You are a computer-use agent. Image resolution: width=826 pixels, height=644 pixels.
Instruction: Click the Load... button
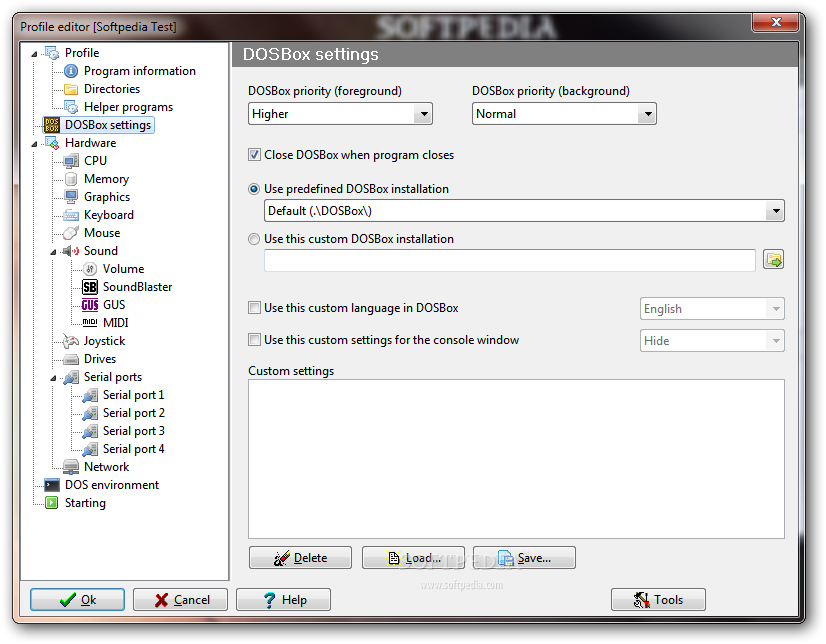point(413,558)
